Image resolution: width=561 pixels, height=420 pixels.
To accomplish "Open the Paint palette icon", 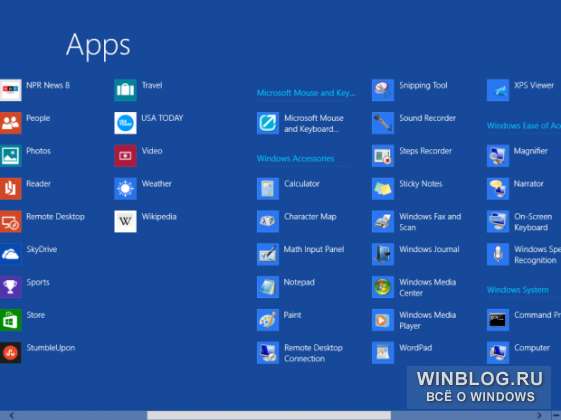I will (268, 320).
